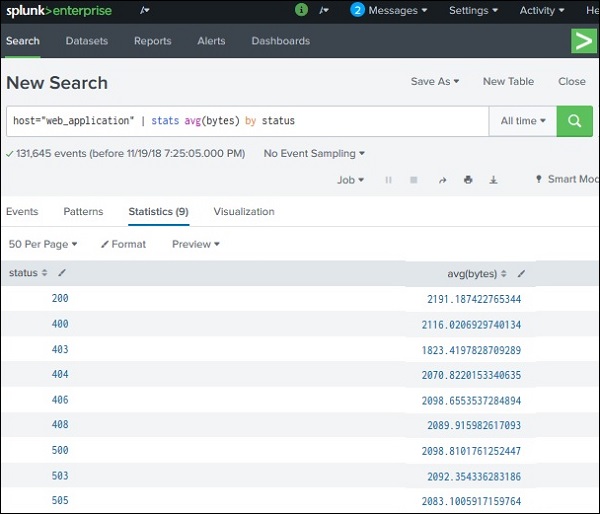The image size is (600, 514).
Task: Switch to the Visualization tab
Action: [x=244, y=212]
